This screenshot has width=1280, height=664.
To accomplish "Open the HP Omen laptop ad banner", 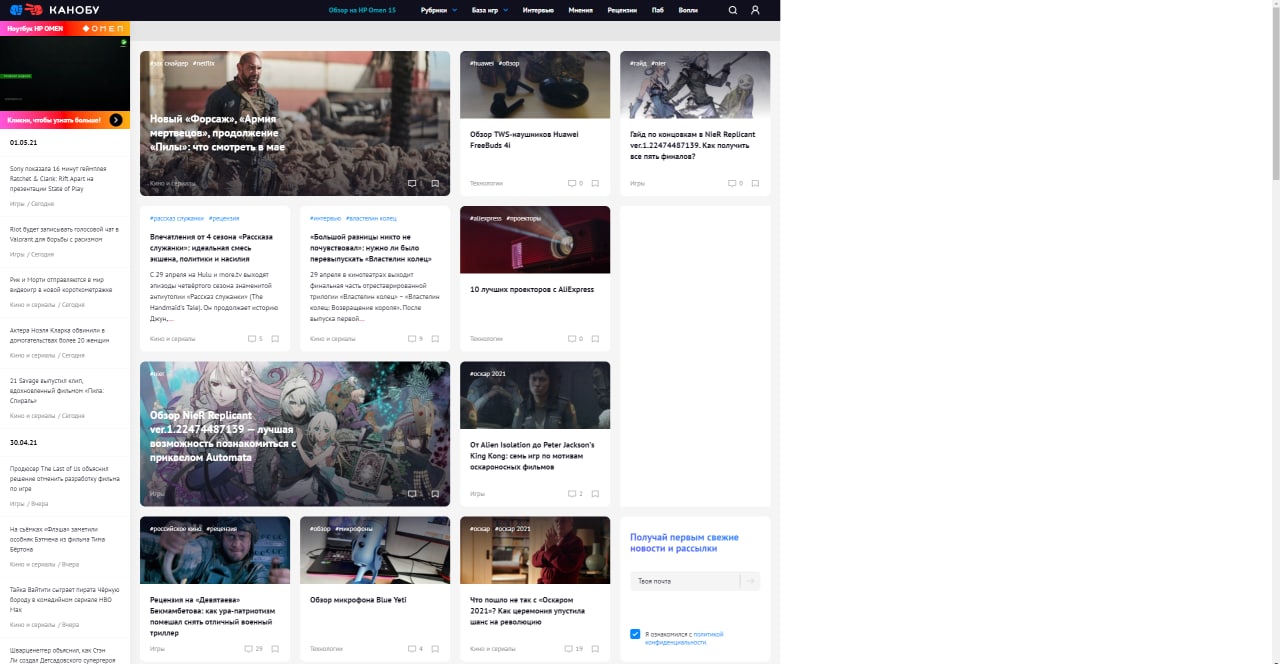I will [x=65, y=75].
